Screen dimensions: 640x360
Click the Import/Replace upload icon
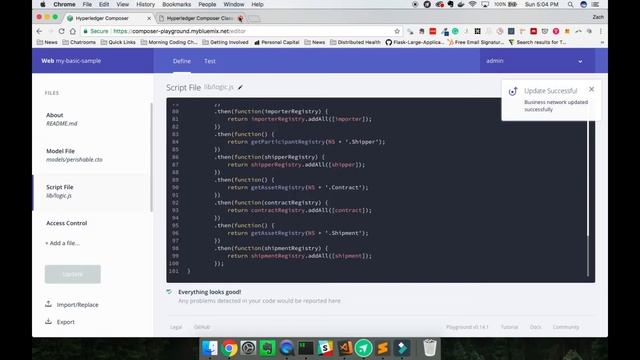pos(49,304)
